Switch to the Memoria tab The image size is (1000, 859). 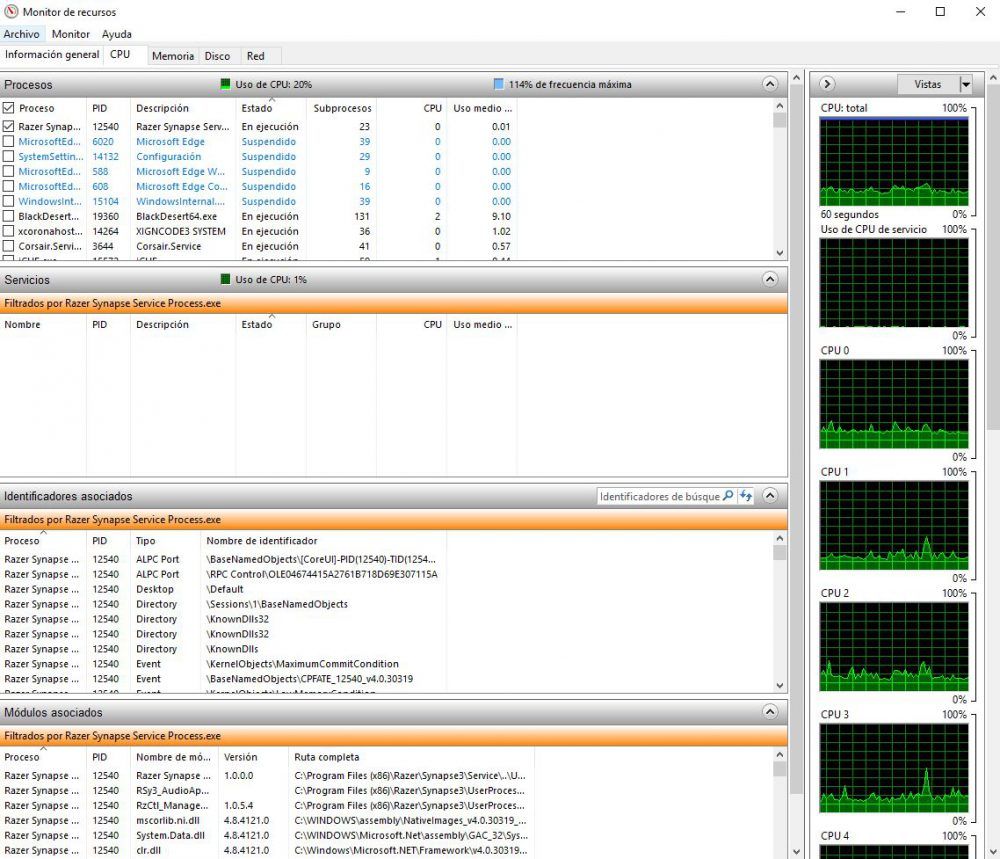click(172, 56)
